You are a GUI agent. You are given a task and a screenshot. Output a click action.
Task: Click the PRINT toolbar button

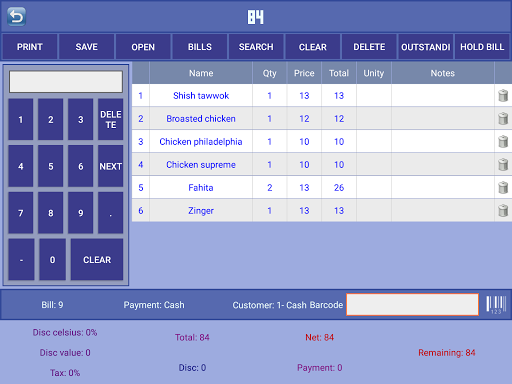30,47
